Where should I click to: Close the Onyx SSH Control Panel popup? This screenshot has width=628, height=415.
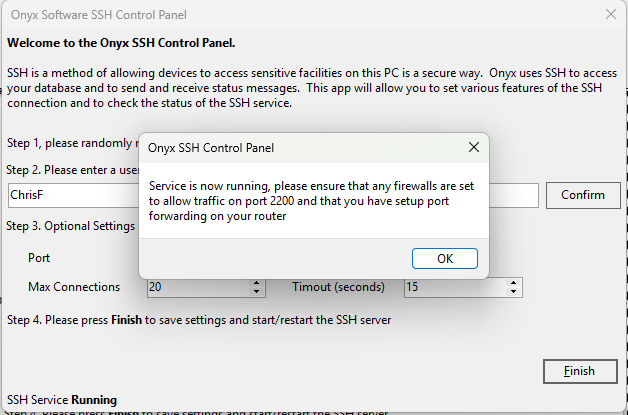pyautogui.click(x=473, y=147)
